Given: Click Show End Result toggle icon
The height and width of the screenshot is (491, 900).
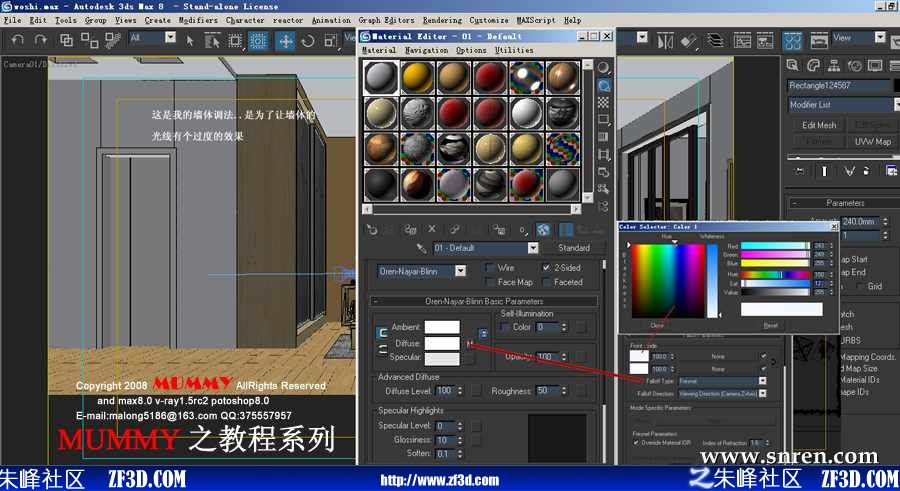Looking at the screenshot, I should coord(824,171).
